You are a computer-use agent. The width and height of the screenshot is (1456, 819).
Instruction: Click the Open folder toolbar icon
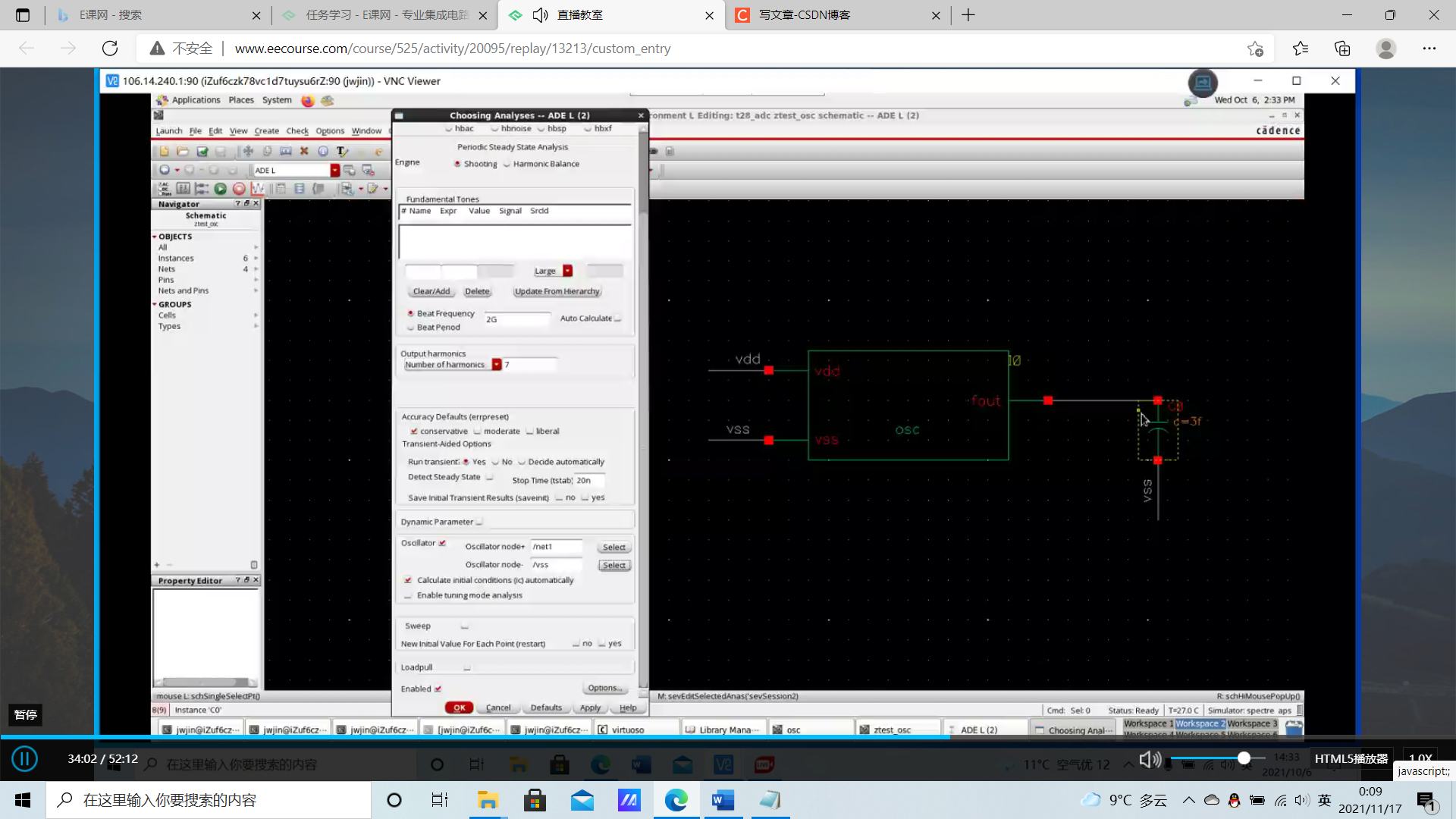[183, 152]
